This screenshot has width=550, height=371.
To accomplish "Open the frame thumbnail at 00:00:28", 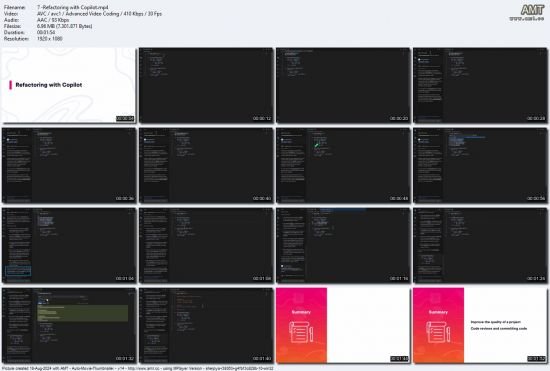I will [x=480, y=85].
